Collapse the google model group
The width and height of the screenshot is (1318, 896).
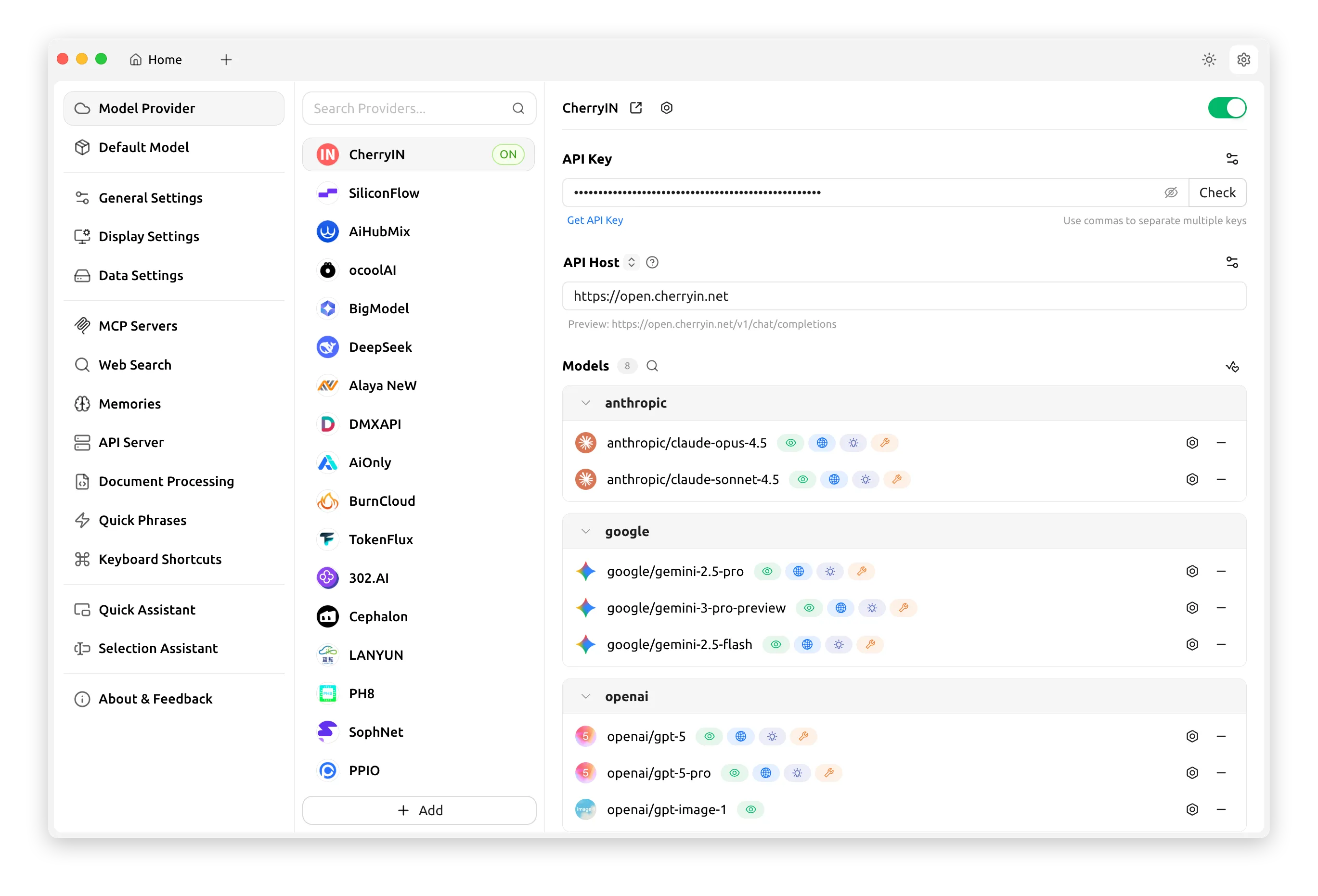586,531
